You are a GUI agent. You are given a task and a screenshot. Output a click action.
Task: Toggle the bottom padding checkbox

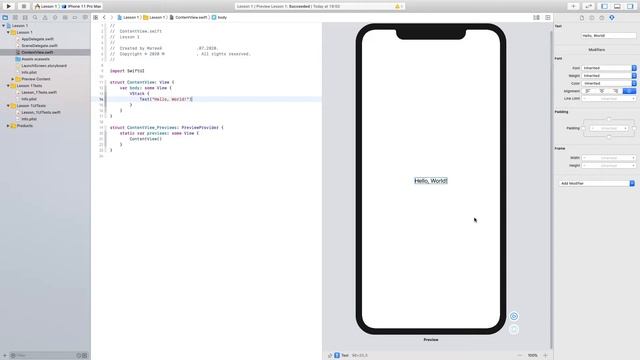609,137
